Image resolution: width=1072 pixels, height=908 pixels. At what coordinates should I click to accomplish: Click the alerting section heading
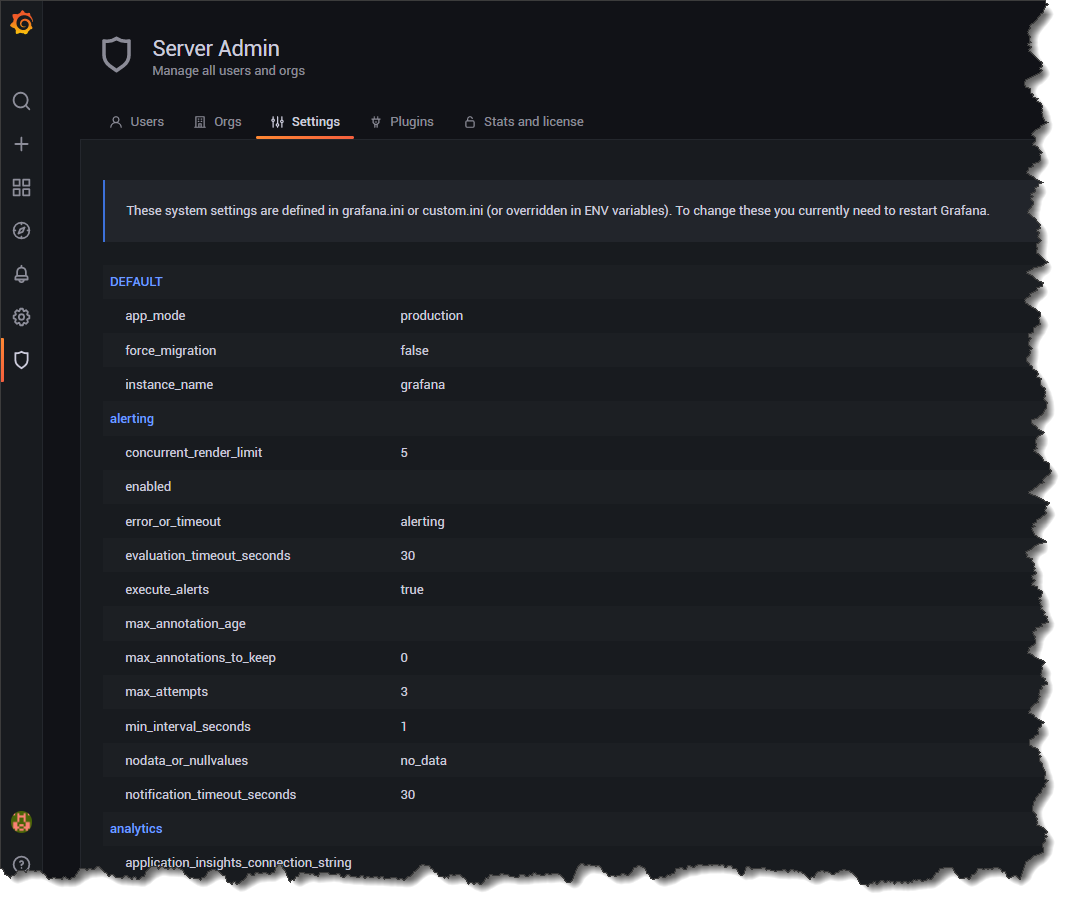point(132,418)
